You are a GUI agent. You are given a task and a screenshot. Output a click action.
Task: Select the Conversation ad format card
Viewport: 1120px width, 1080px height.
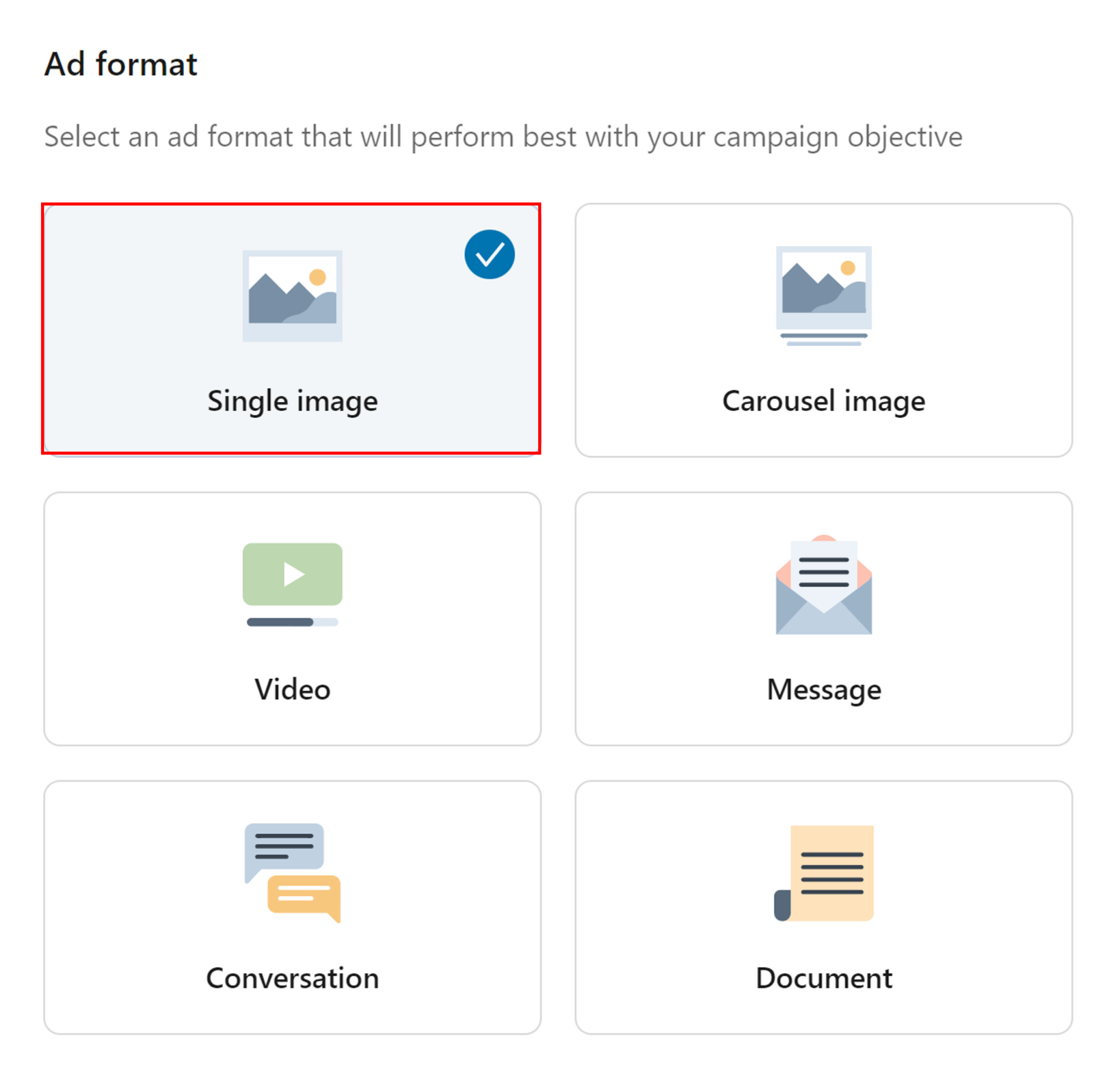coord(292,909)
